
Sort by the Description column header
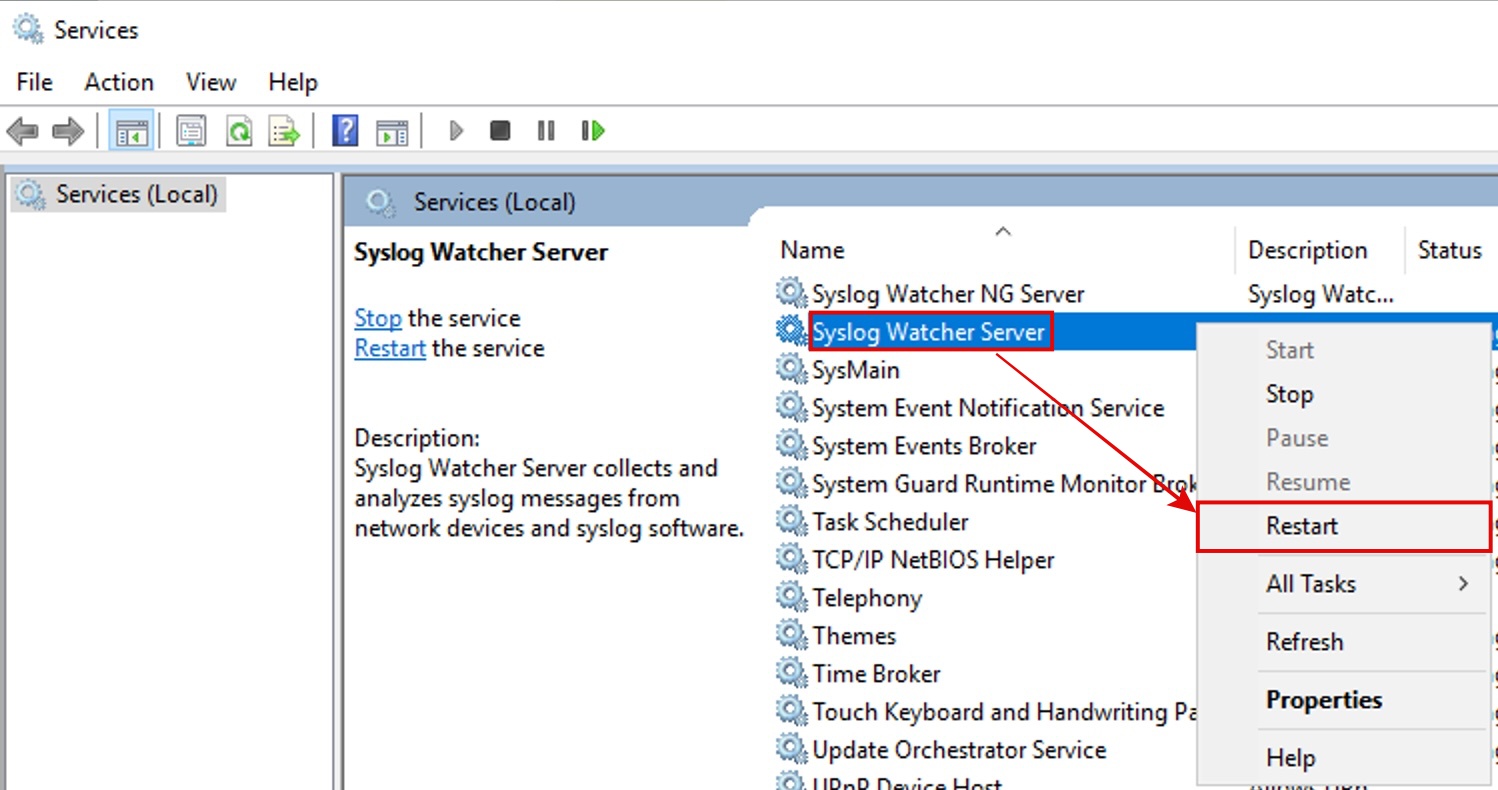click(1307, 250)
